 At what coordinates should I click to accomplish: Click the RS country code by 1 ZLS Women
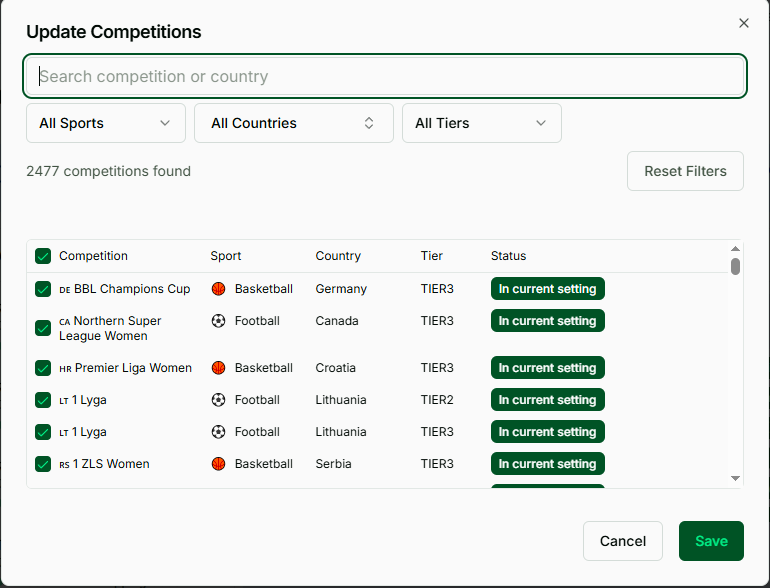64,465
